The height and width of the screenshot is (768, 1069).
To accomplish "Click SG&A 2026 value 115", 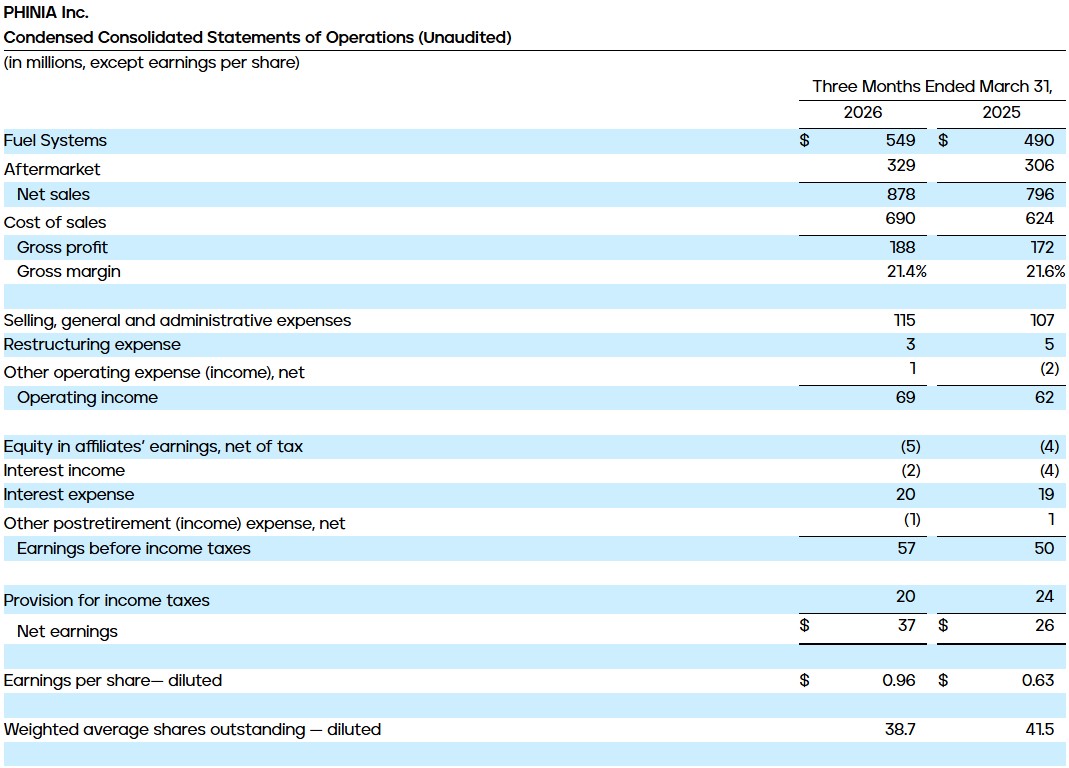I will pos(904,321).
